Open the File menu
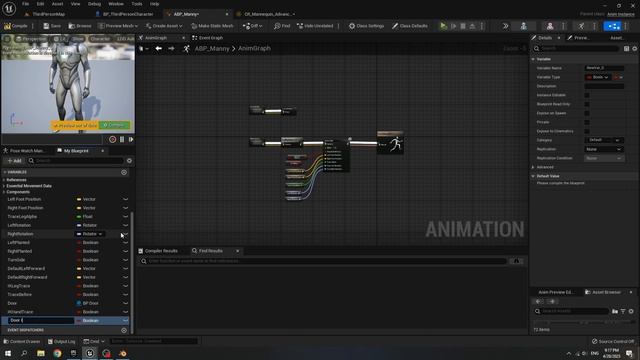Screen dimensions: 640x360 [x=25, y=4]
